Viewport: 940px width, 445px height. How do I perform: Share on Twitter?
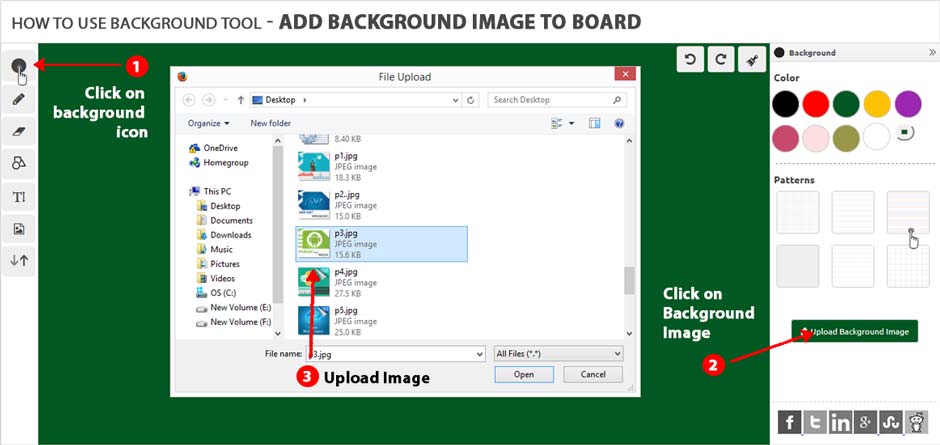click(815, 422)
